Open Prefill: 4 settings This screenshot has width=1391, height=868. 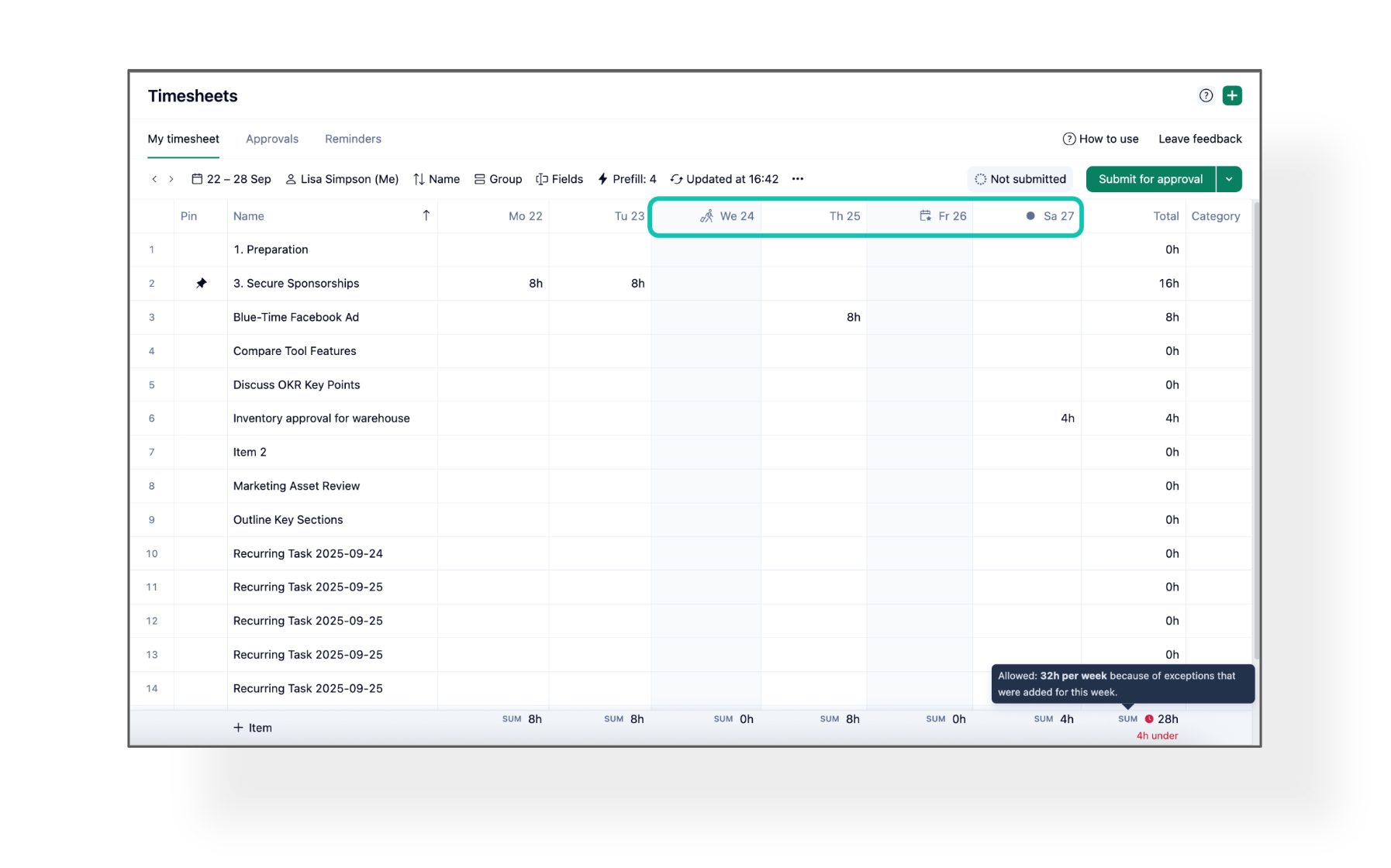click(626, 179)
